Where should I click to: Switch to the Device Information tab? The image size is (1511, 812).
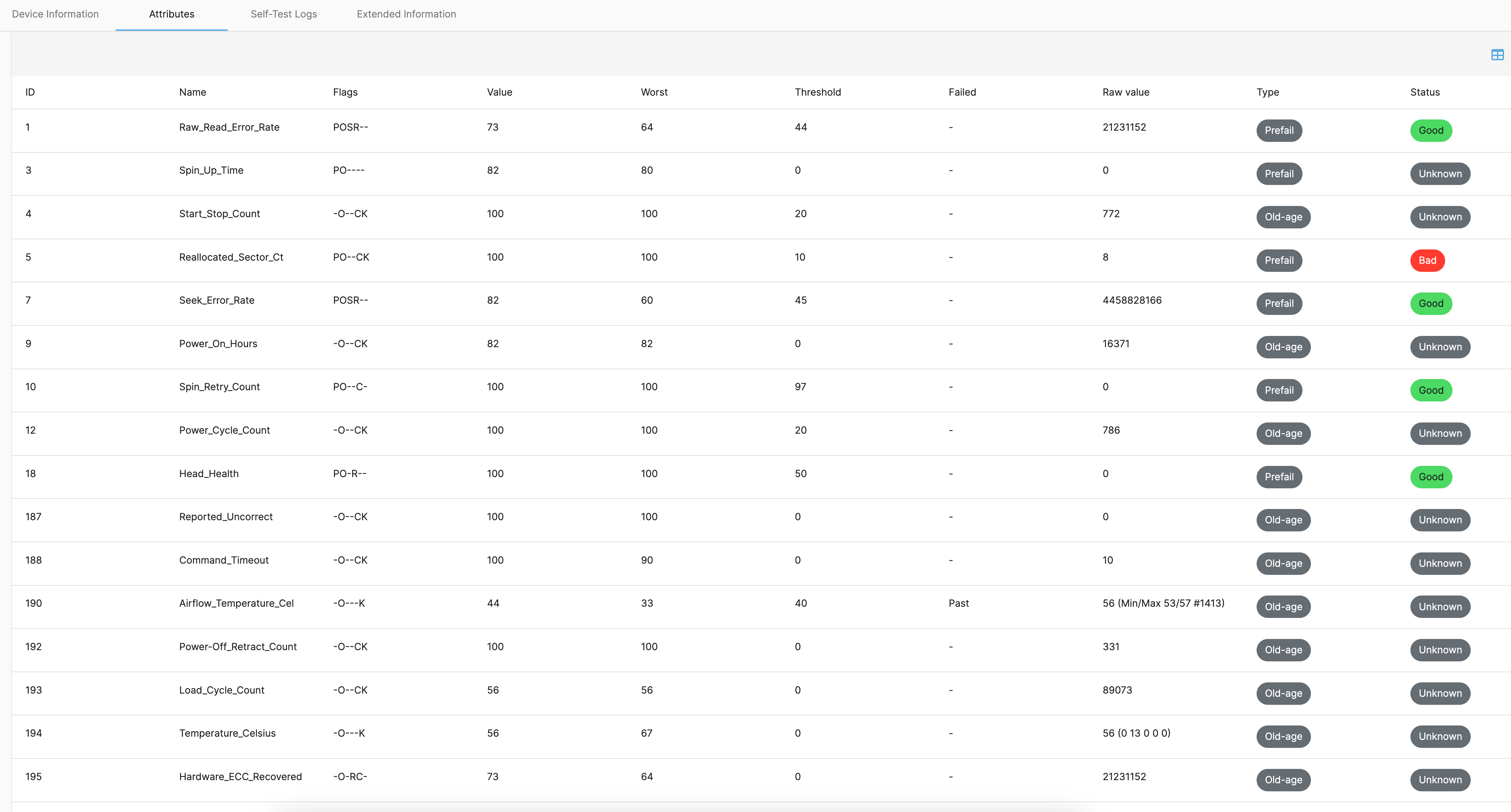click(55, 14)
